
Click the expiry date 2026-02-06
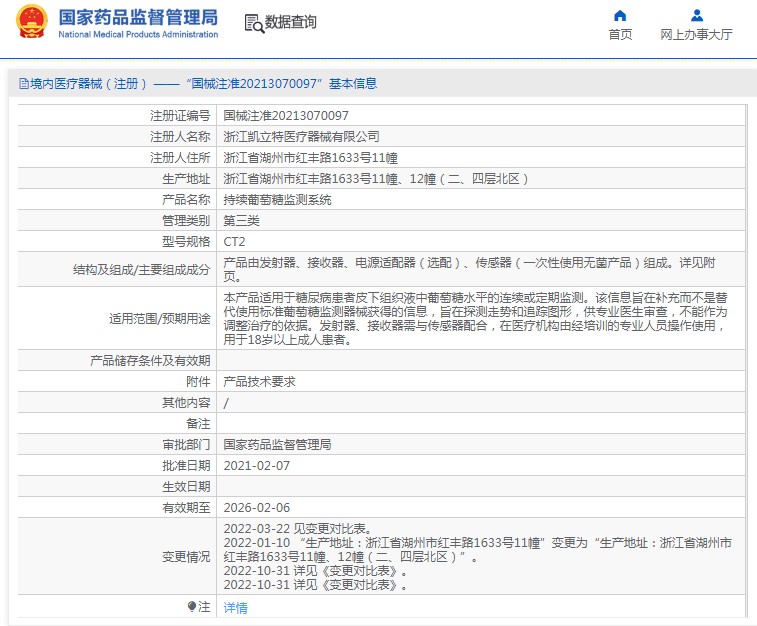point(256,507)
